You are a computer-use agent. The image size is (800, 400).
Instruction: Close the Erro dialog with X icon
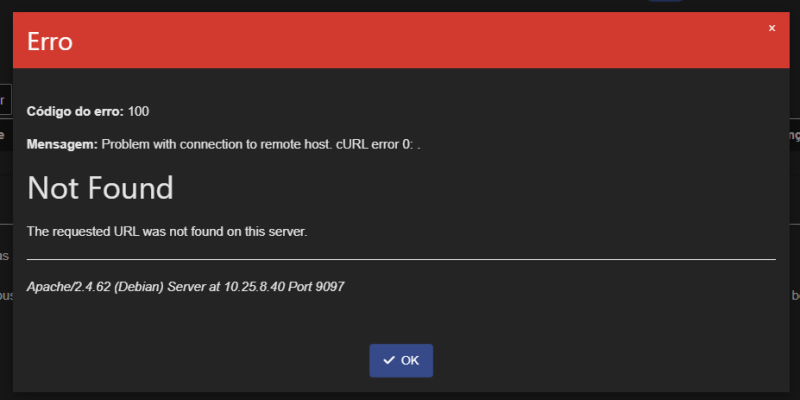coord(772,29)
